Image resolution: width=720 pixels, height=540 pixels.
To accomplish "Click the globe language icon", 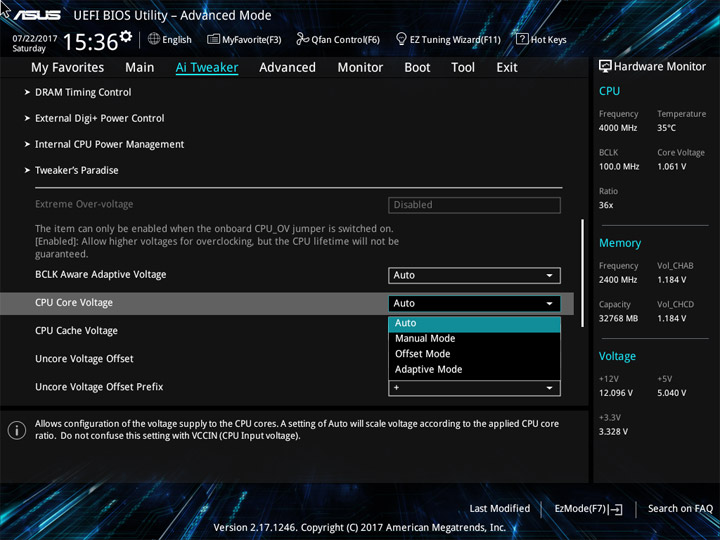I will click(154, 39).
